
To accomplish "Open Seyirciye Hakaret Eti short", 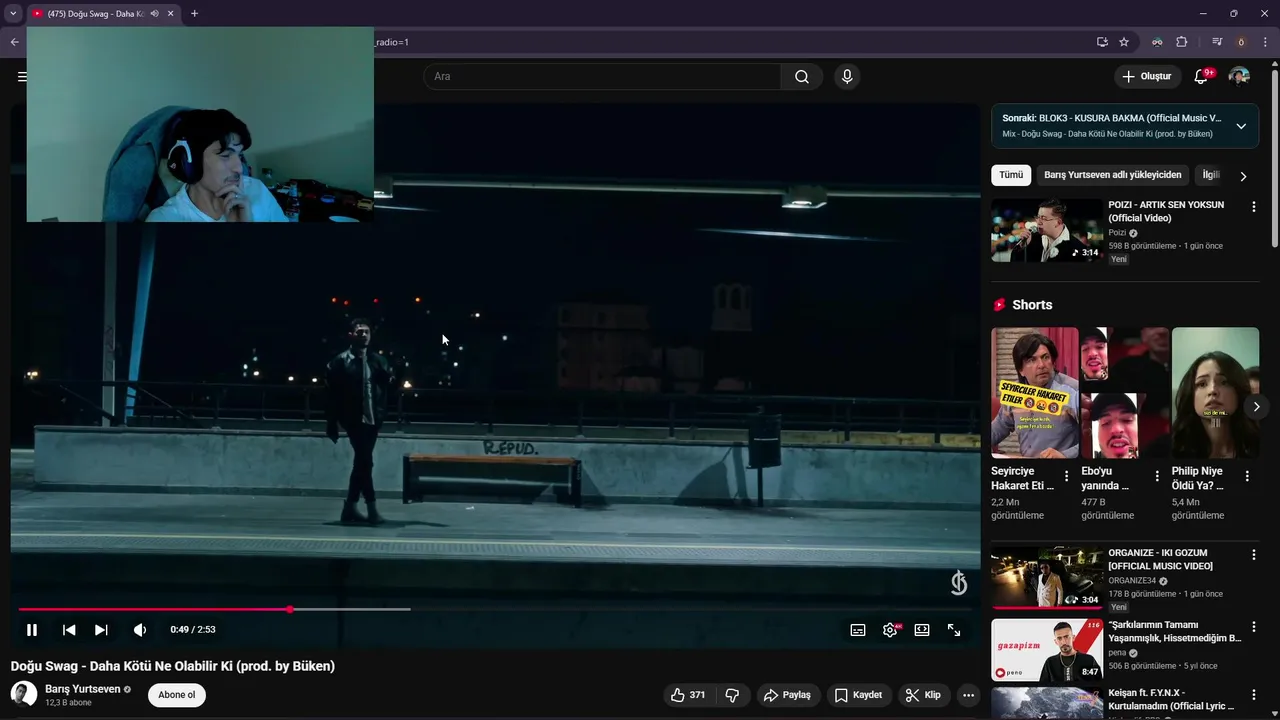I will [1035, 392].
